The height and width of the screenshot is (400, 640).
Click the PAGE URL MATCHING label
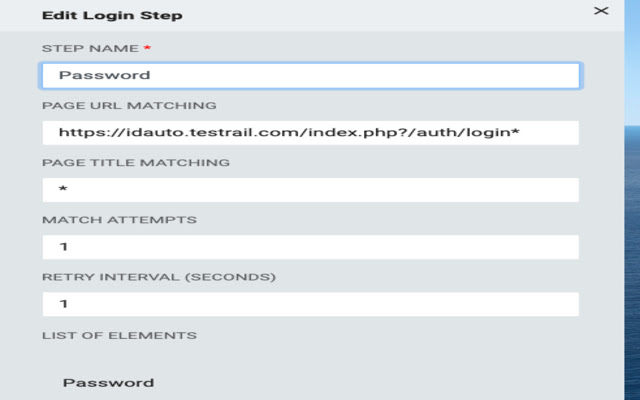click(x=129, y=105)
